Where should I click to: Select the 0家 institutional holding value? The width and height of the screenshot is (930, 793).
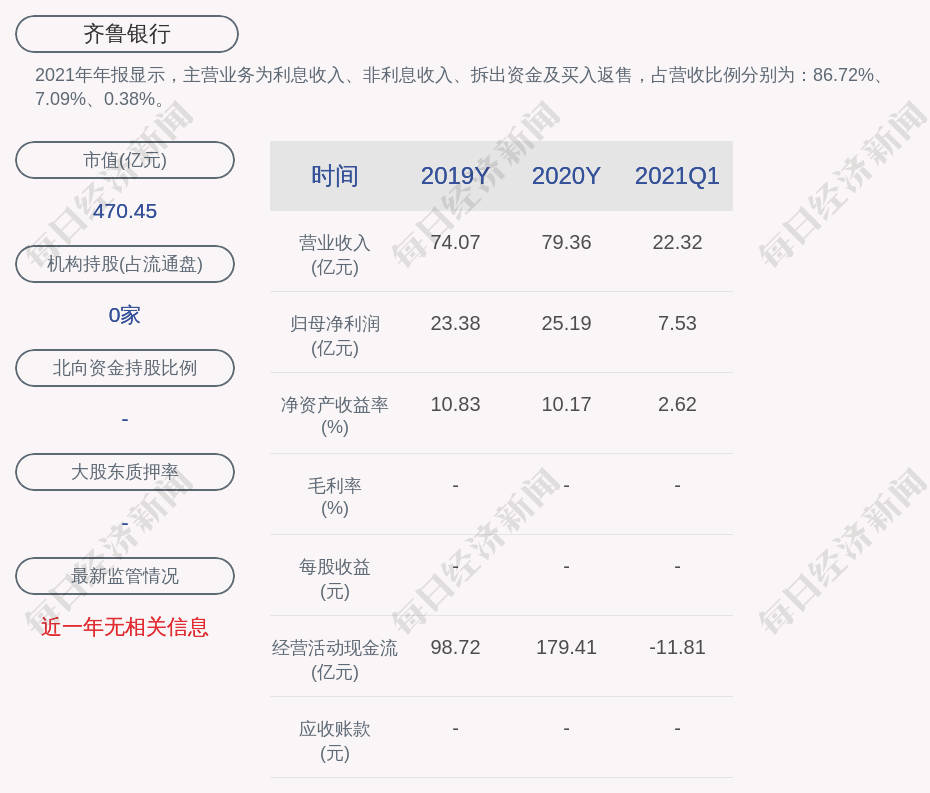(x=125, y=315)
